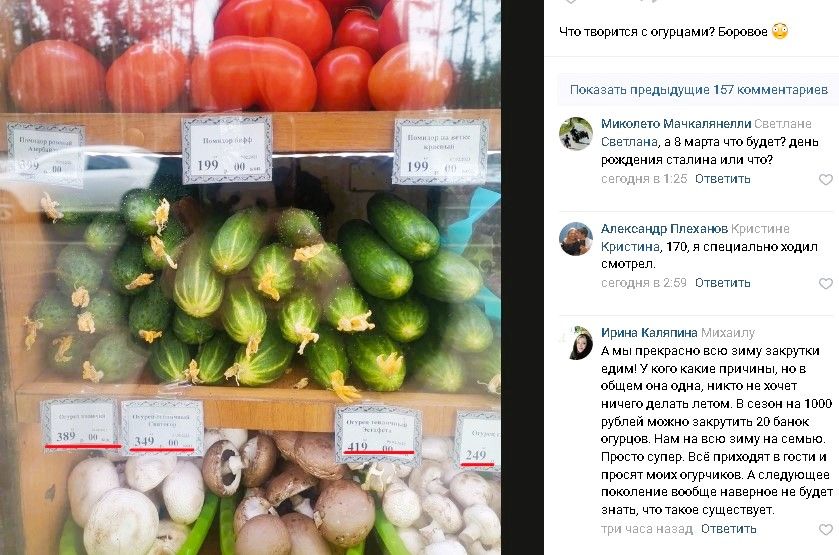The image size is (839, 555).
Task: Open Ирина Каляпина name link
Action: point(649,333)
